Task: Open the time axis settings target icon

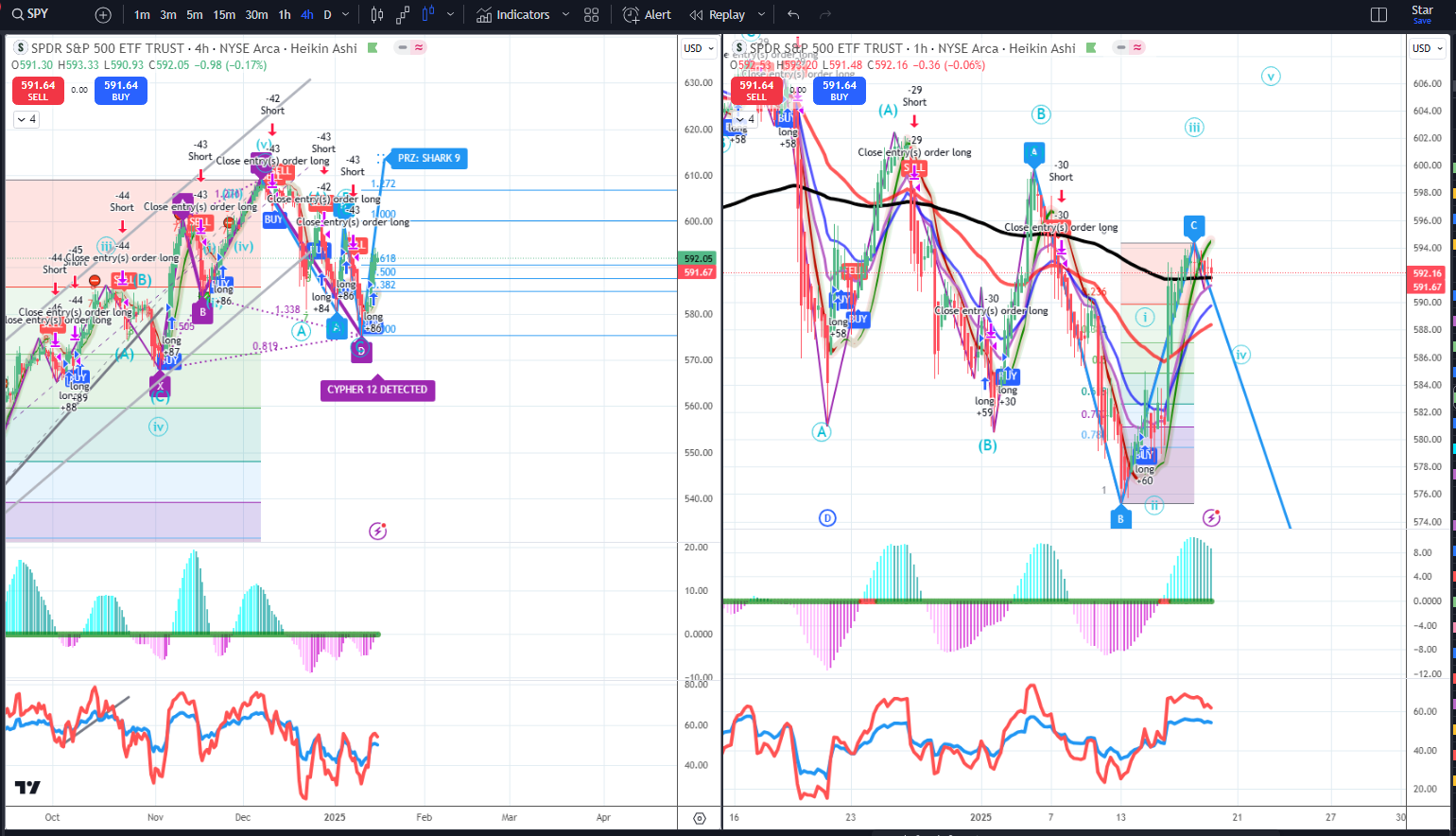Action: 700,818
